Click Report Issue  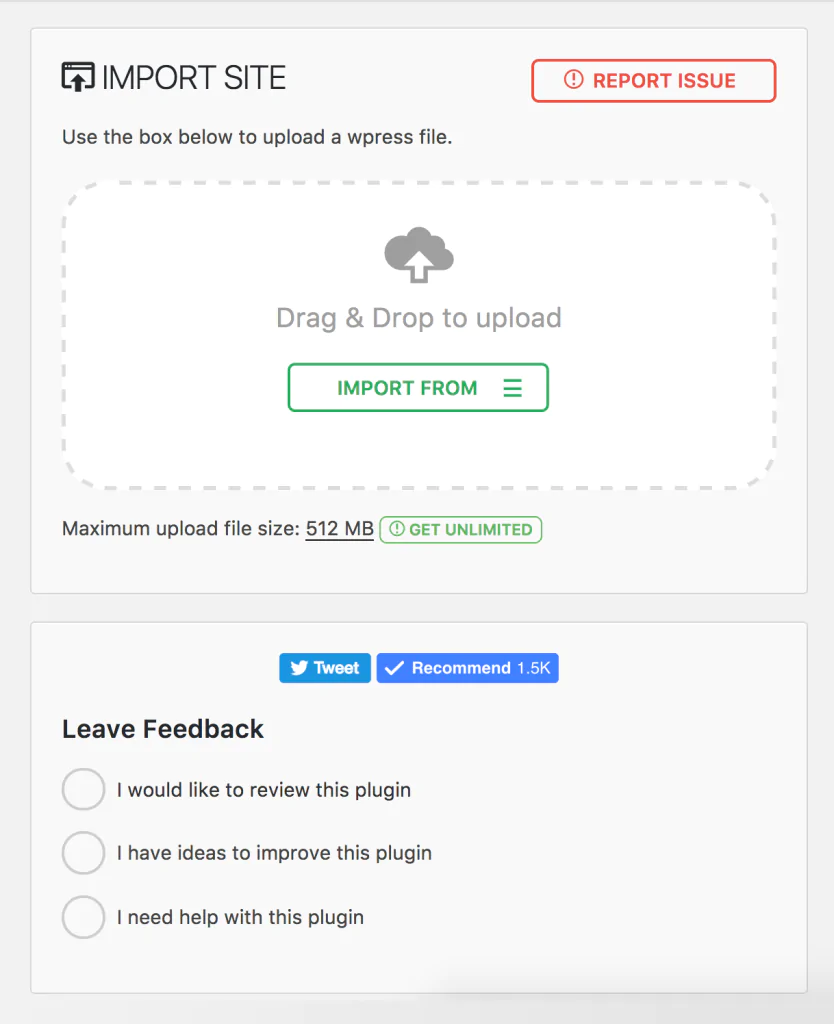click(x=653, y=81)
